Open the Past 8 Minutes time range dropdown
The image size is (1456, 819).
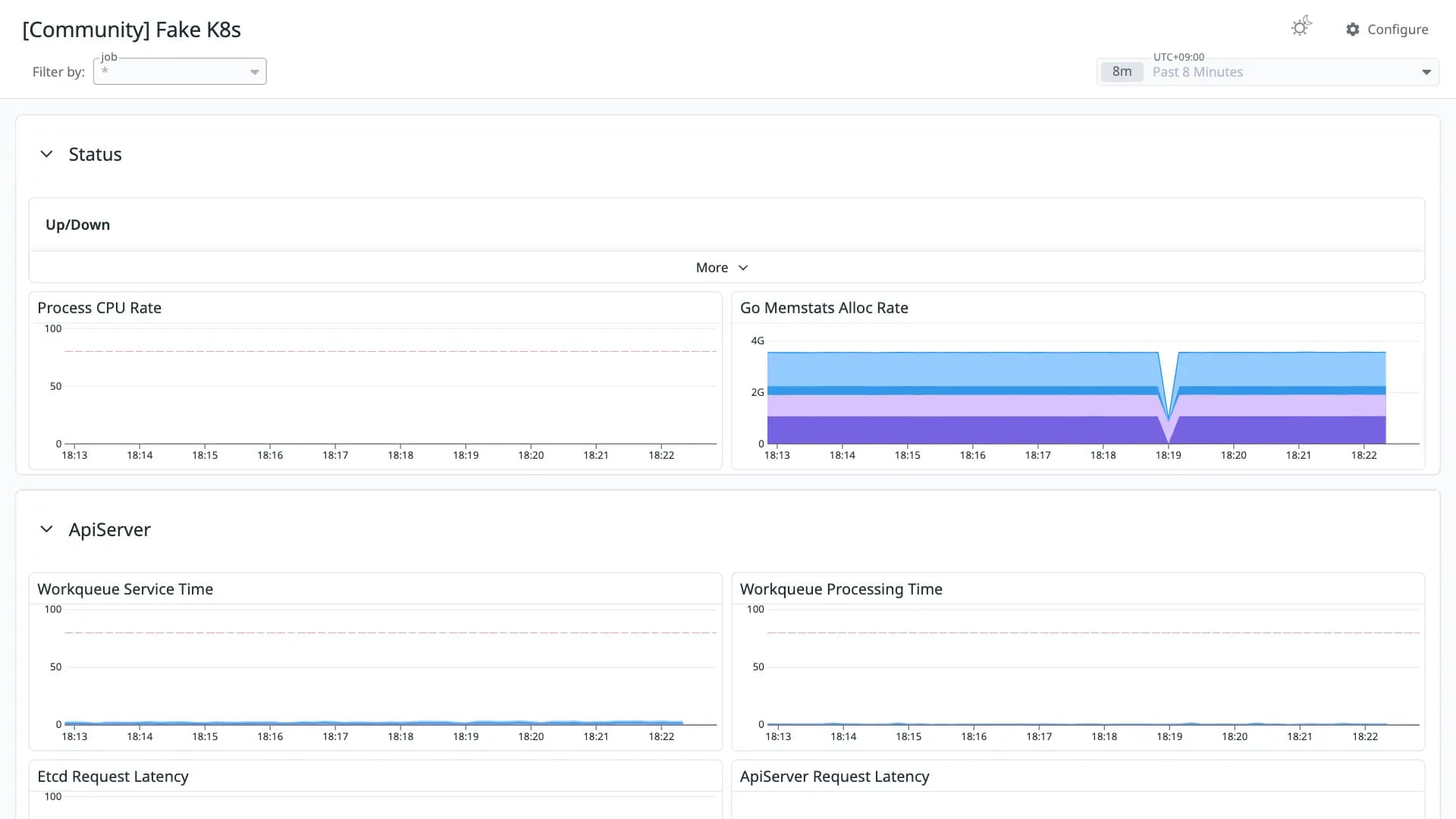(x=1268, y=72)
